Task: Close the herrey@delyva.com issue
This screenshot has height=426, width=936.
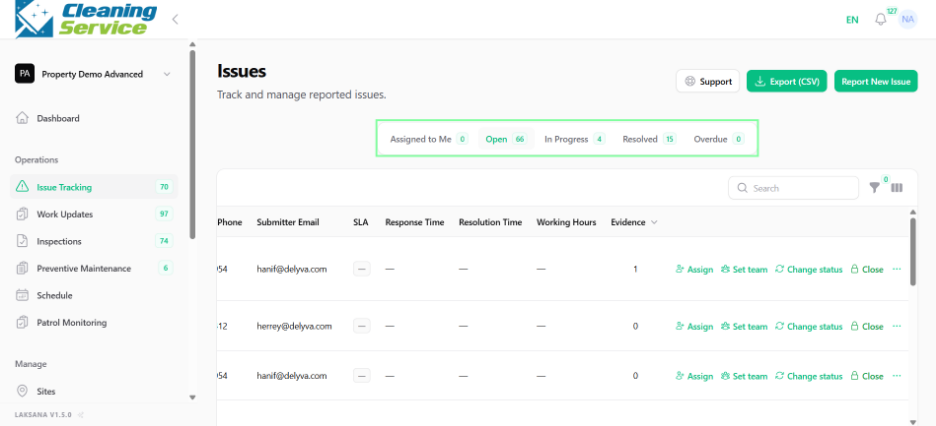Action: (x=867, y=326)
